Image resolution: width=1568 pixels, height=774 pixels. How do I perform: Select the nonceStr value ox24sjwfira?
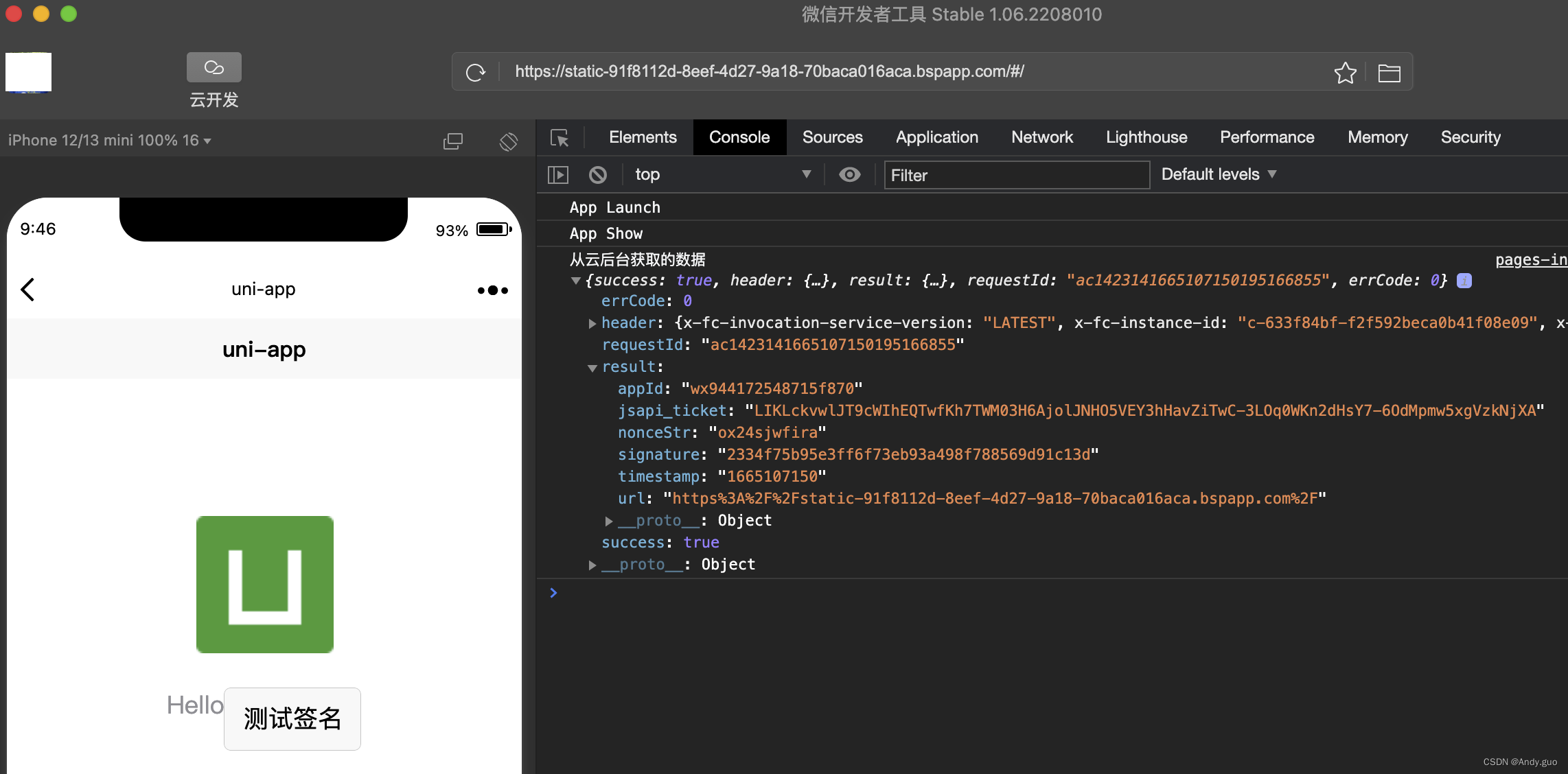[768, 433]
